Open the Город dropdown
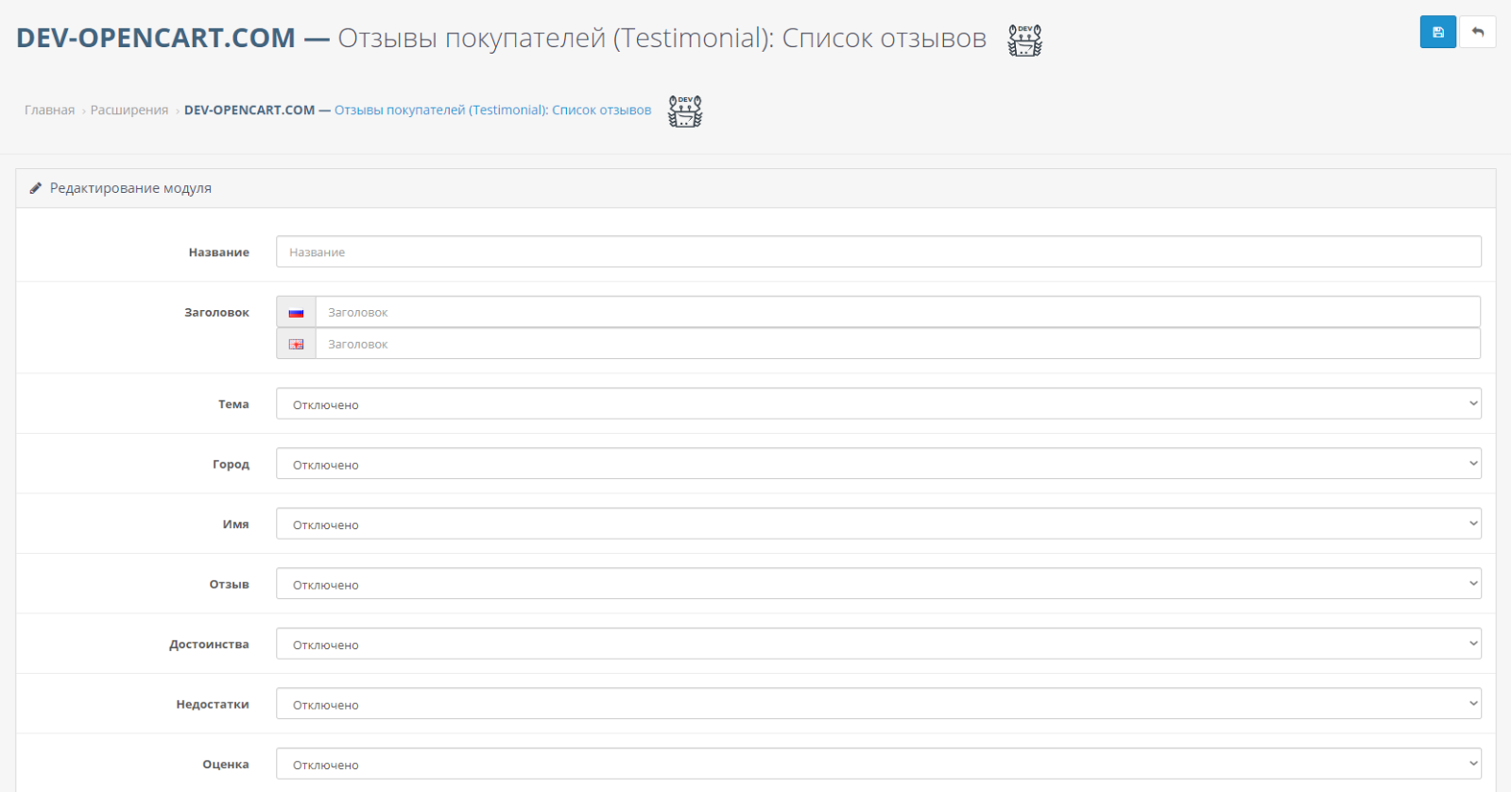The image size is (1512, 792). pos(878,464)
